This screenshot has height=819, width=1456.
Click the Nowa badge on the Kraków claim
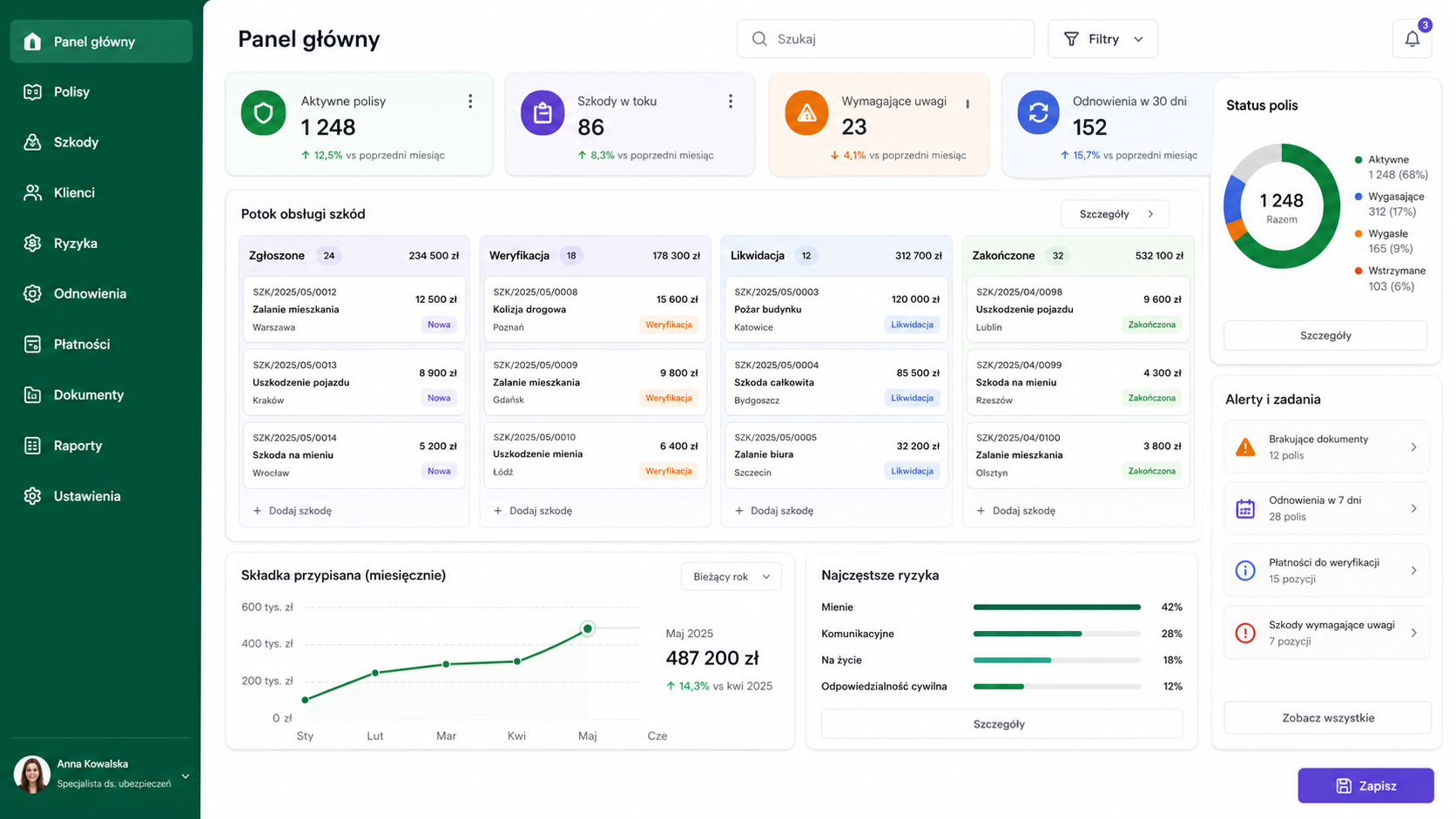[x=439, y=399]
